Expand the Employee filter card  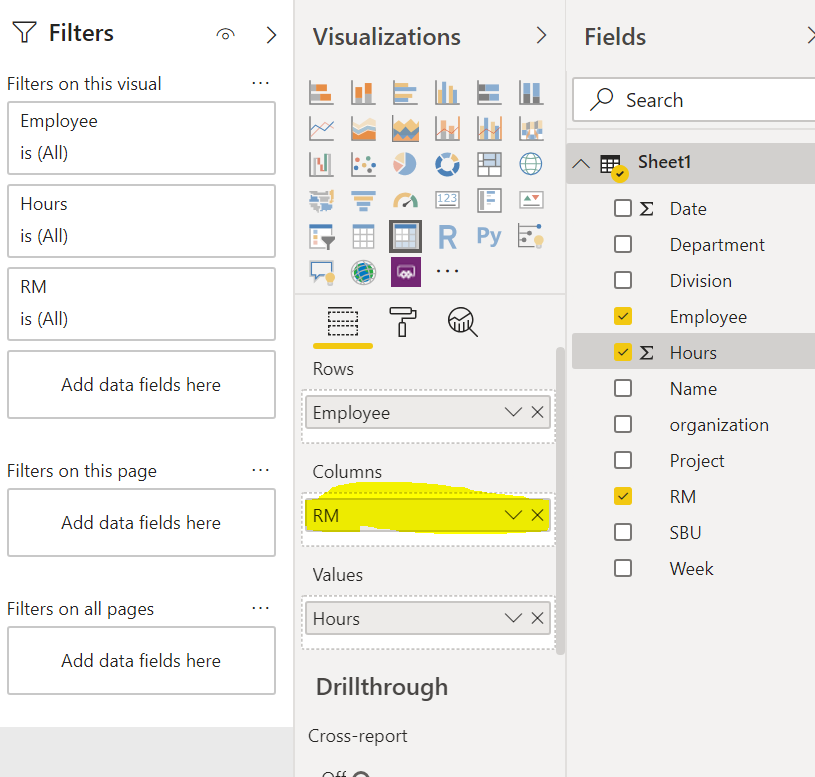[x=141, y=138]
